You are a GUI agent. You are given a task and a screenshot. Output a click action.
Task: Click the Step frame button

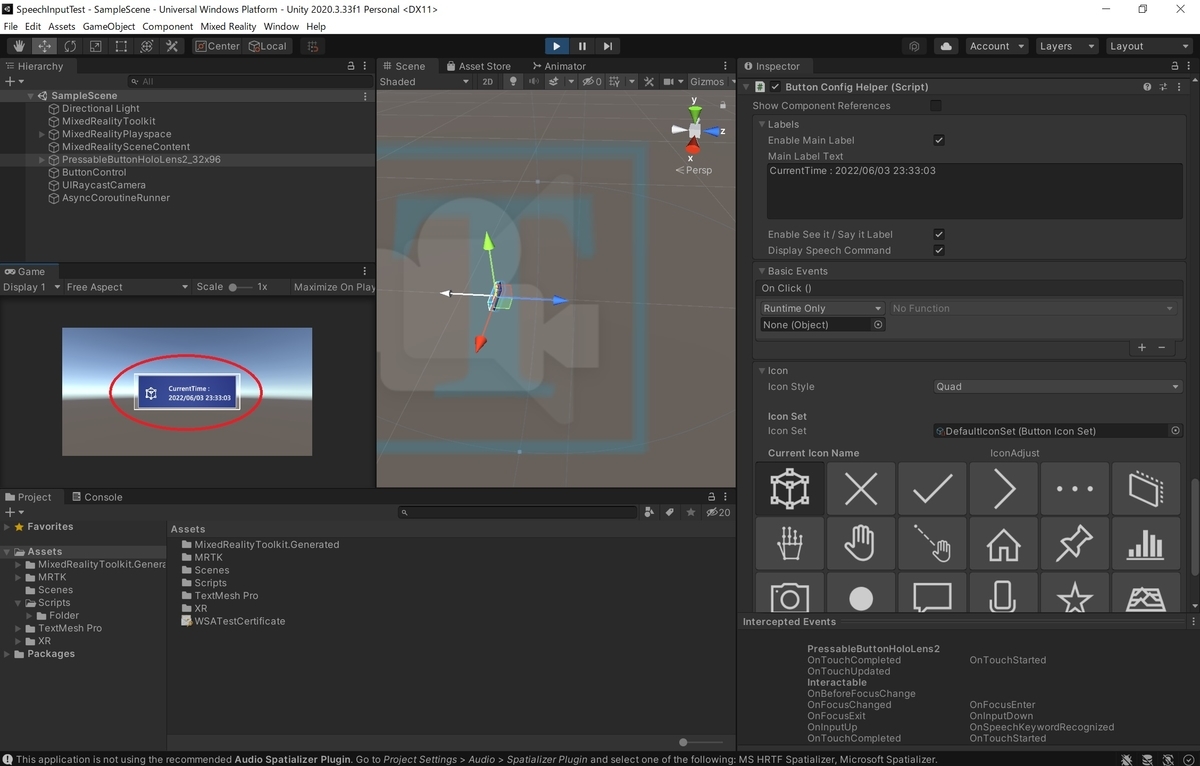pos(607,46)
